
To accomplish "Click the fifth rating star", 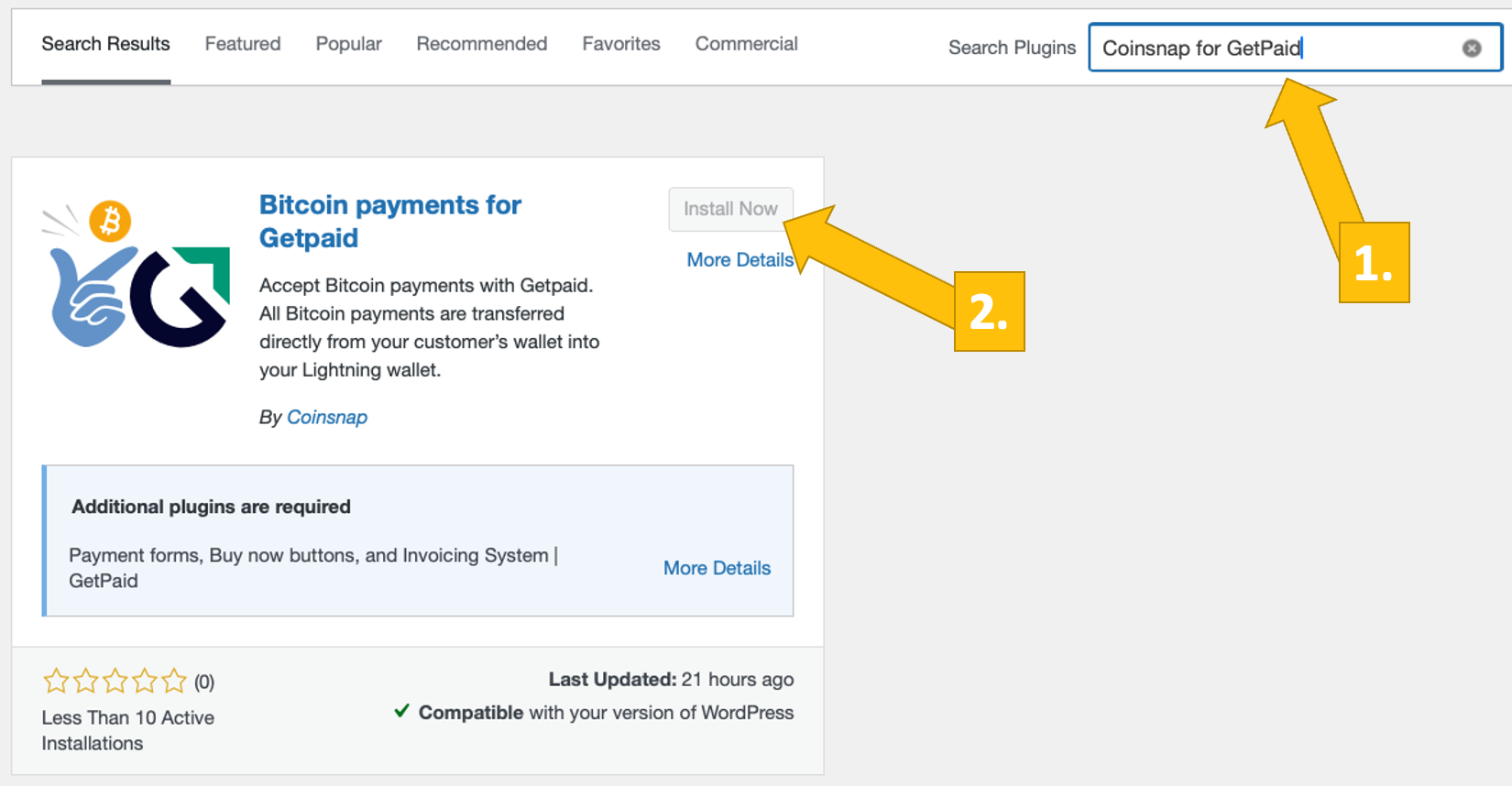I will [x=173, y=681].
